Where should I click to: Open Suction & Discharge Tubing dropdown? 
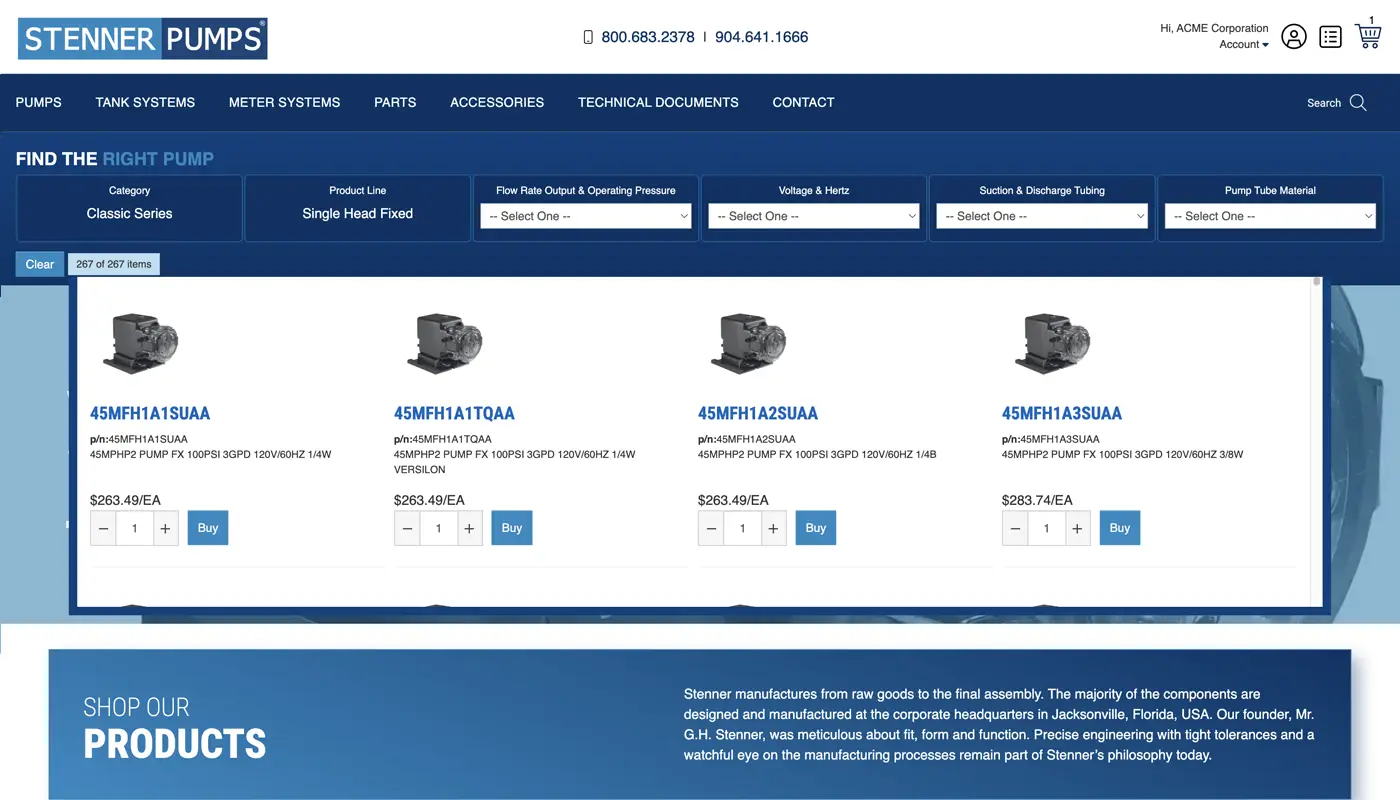click(x=1042, y=216)
